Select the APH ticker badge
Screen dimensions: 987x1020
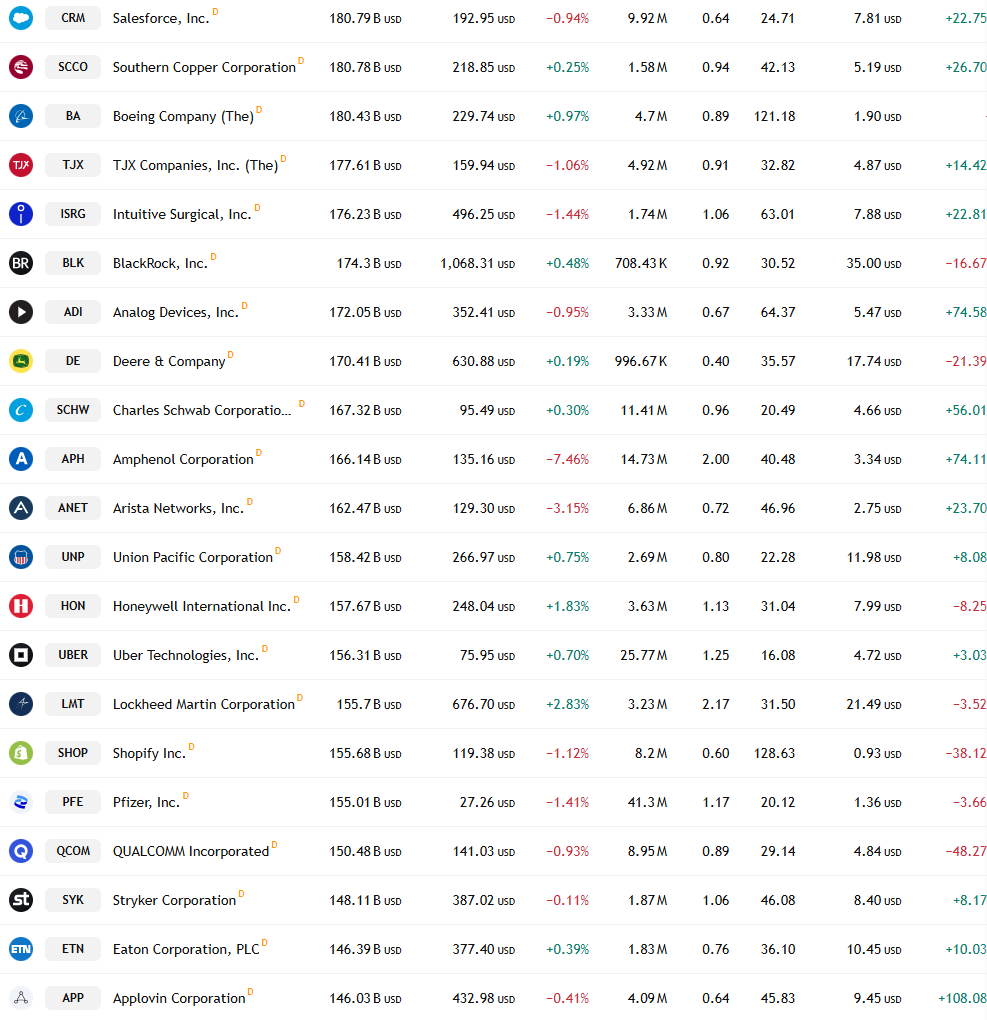pyautogui.click(x=73, y=459)
